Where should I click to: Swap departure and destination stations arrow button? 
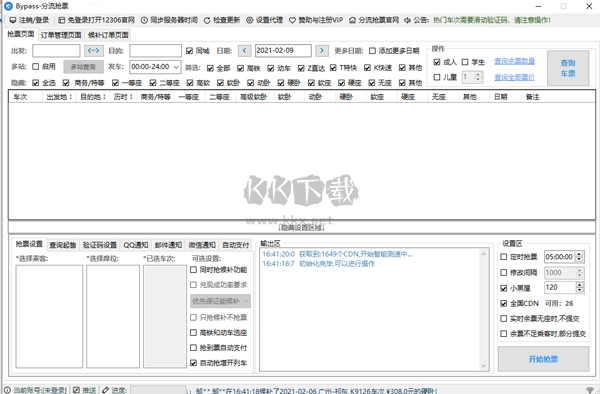click(x=93, y=50)
